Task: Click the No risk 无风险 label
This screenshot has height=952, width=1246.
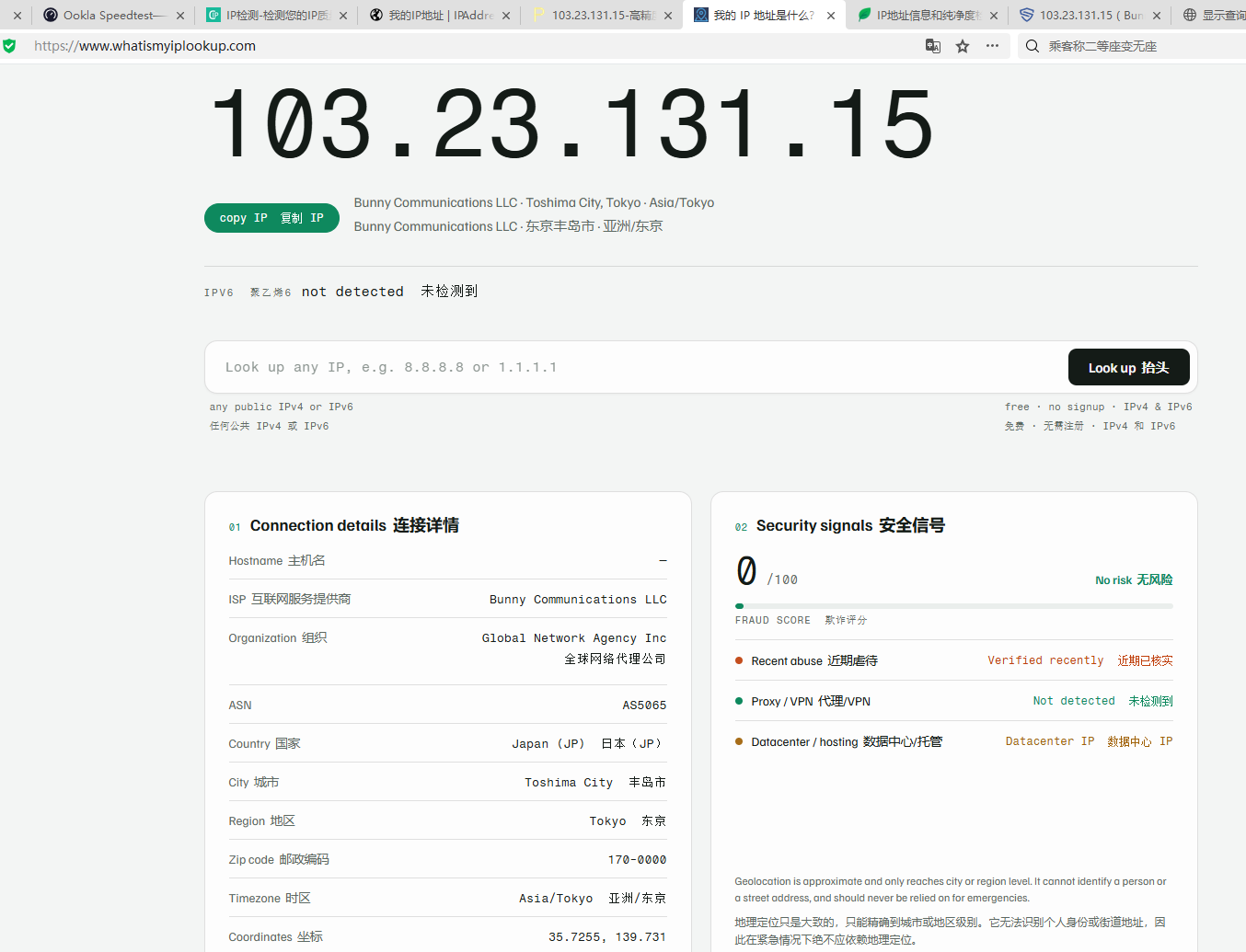Action: click(1134, 580)
